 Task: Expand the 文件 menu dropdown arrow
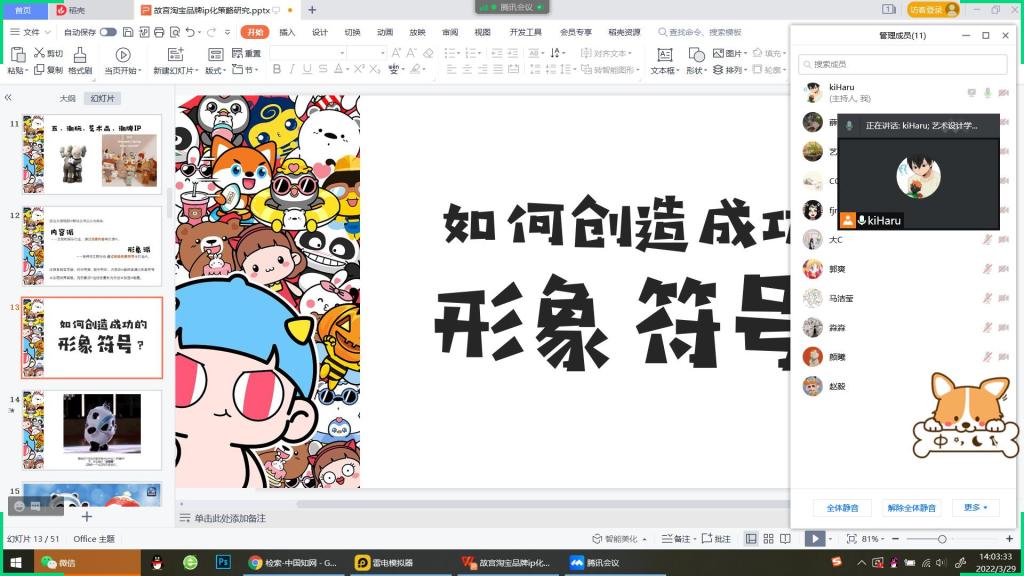pyautogui.click(x=48, y=32)
